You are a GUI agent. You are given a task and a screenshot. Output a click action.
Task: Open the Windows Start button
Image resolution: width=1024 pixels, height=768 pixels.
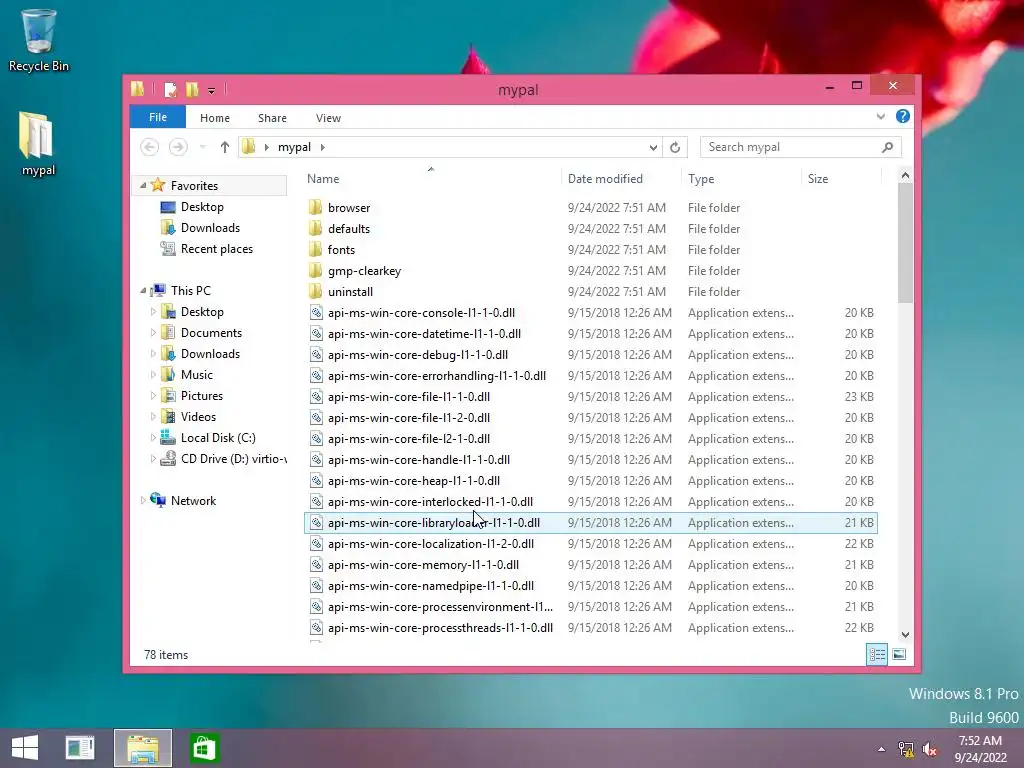click(x=25, y=748)
